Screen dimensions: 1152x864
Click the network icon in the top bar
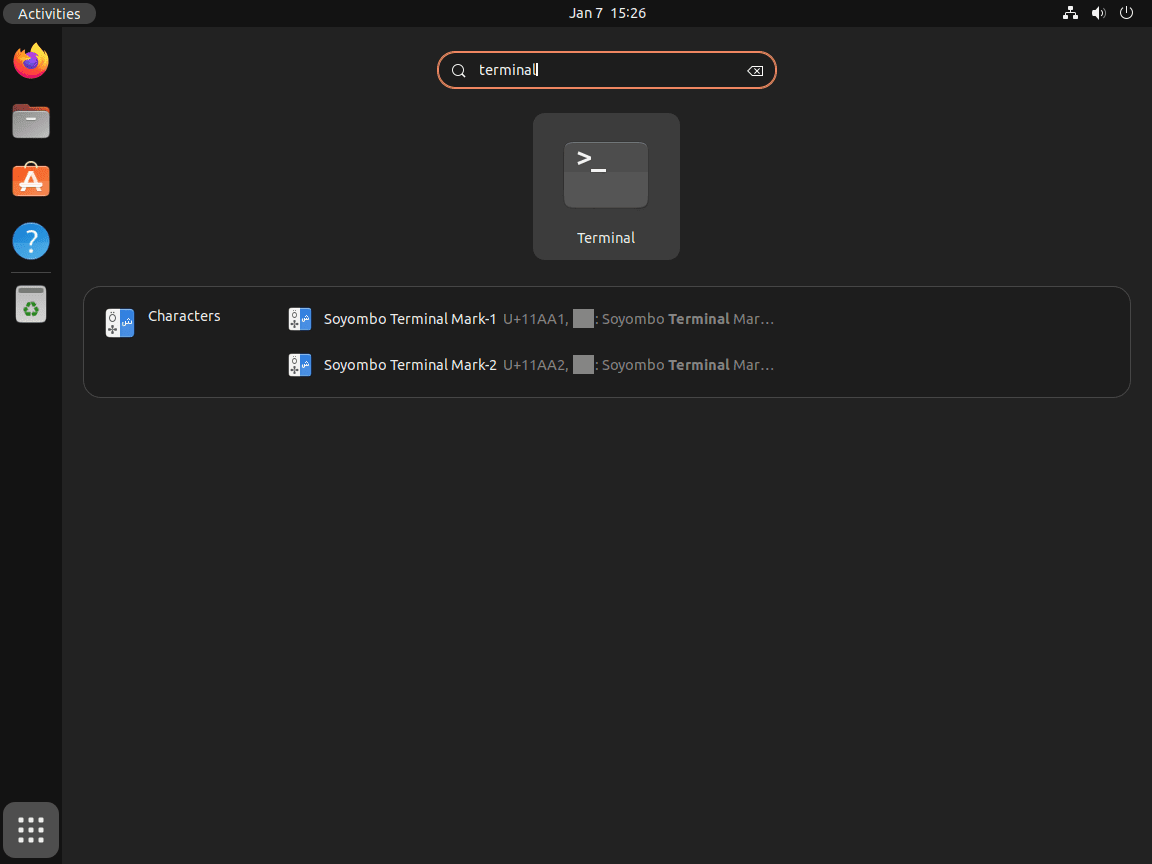(x=1070, y=13)
